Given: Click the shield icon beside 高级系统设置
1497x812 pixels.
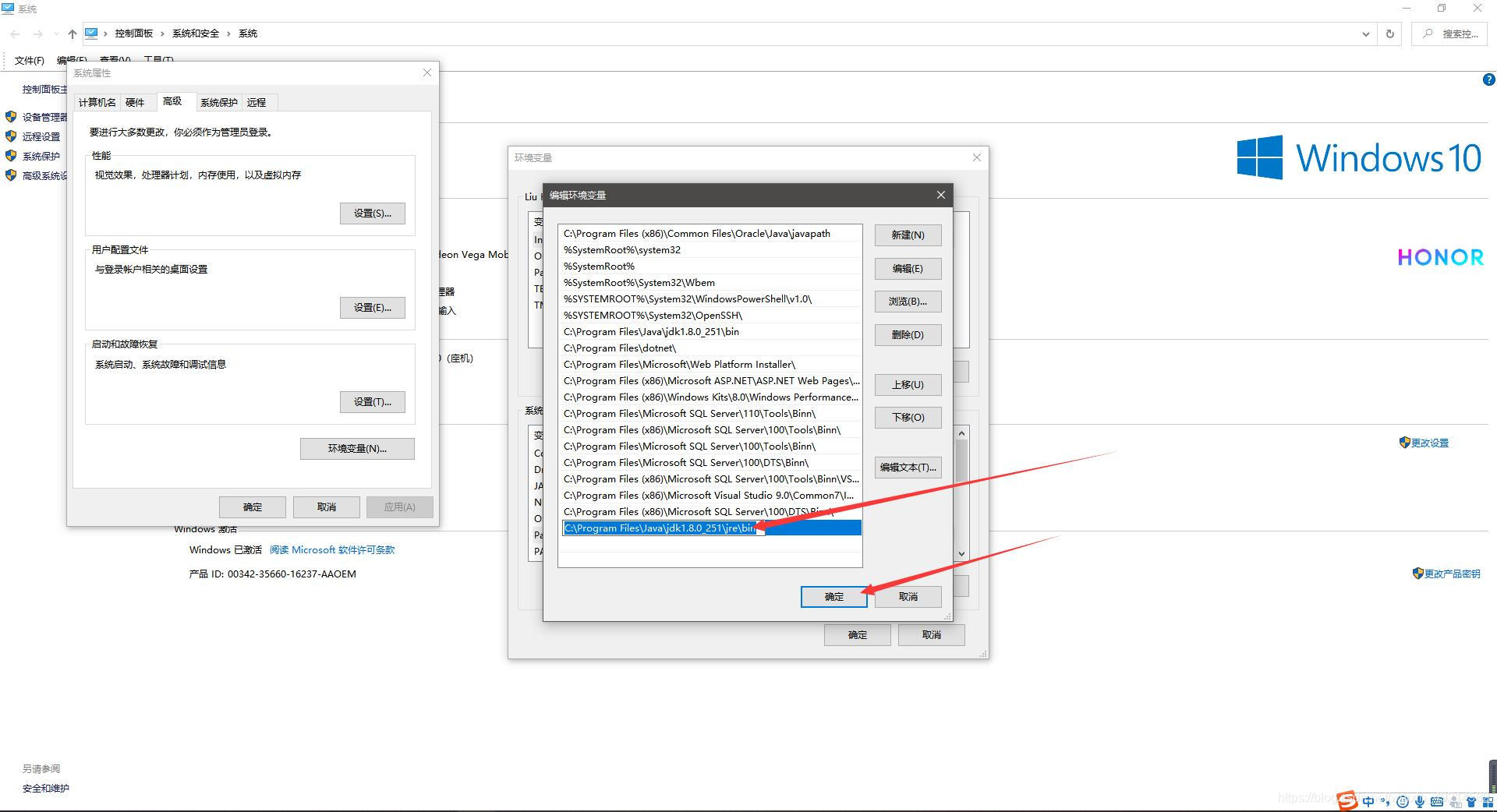Looking at the screenshot, I should [11, 175].
